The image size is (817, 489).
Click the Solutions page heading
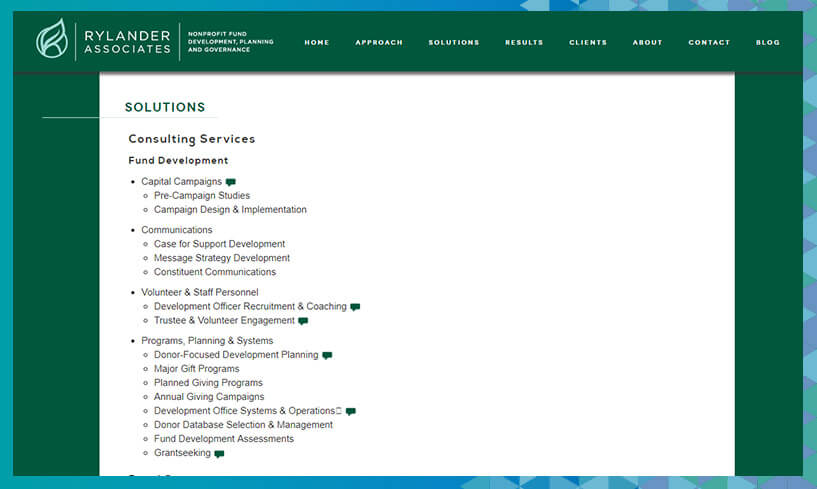(x=165, y=107)
